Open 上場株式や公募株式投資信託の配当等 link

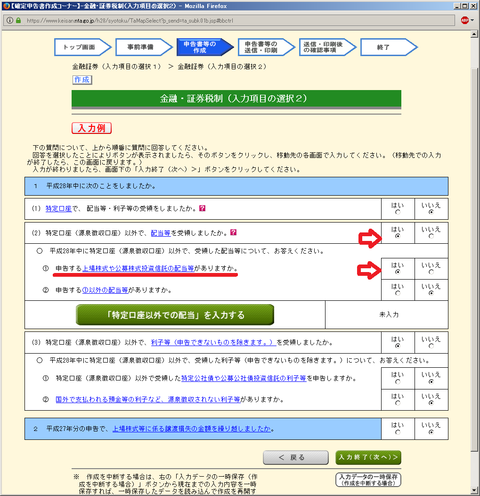(138, 268)
